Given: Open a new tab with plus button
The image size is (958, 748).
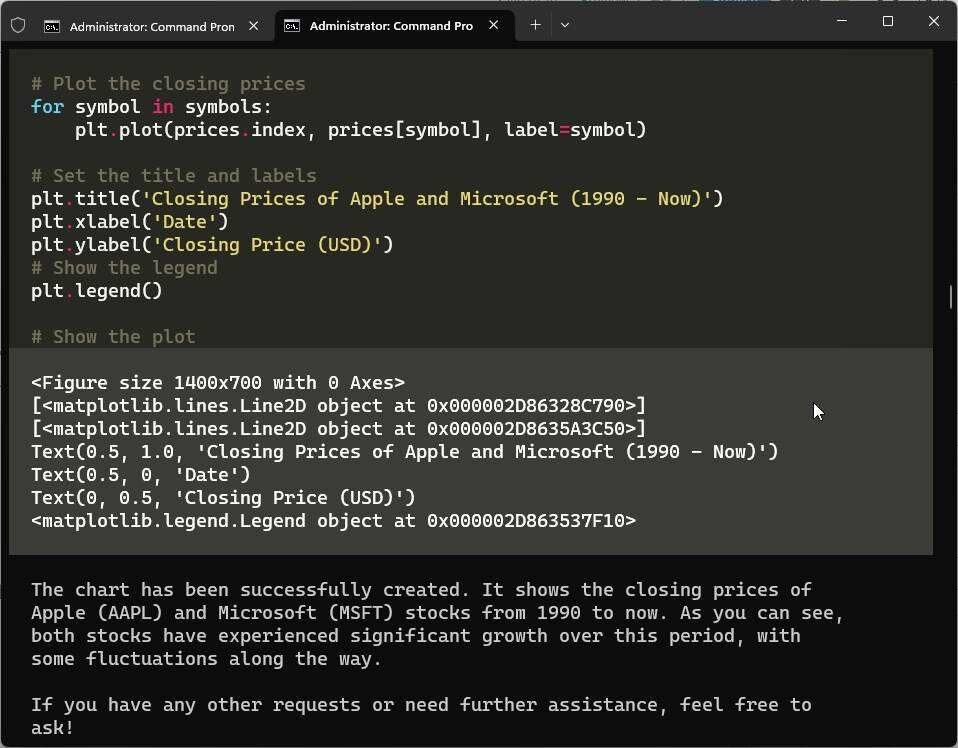Looking at the screenshot, I should (x=535, y=25).
